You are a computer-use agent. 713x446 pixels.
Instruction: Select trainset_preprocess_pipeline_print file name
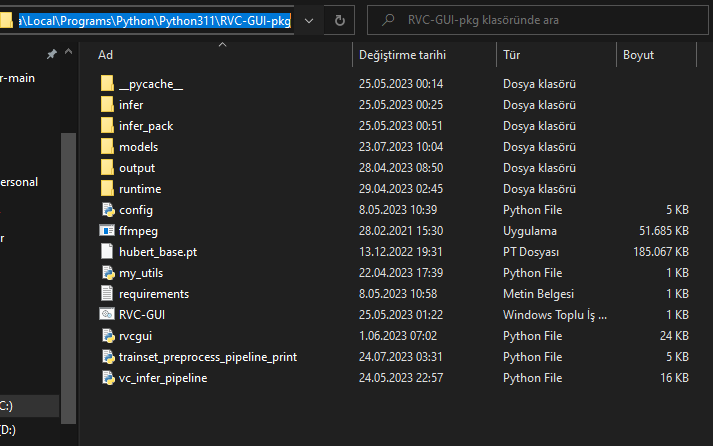pos(207,357)
